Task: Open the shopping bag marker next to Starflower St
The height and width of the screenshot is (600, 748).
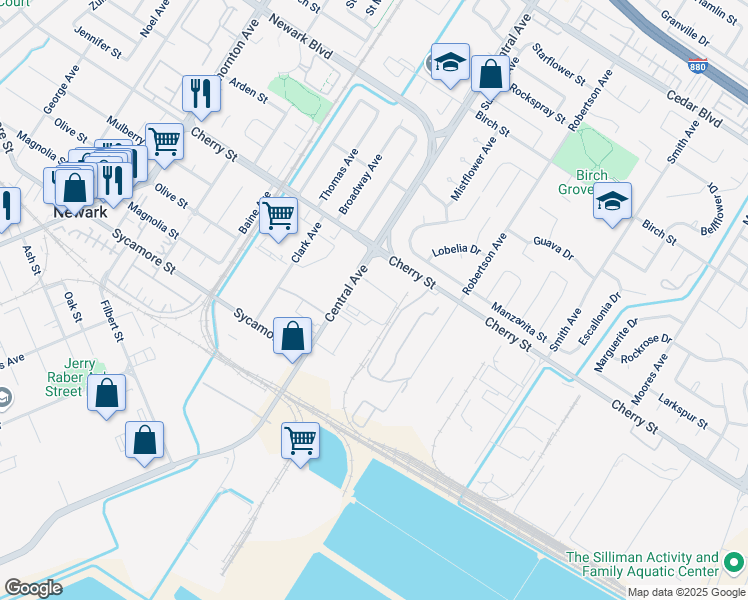Action: [x=490, y=76]
